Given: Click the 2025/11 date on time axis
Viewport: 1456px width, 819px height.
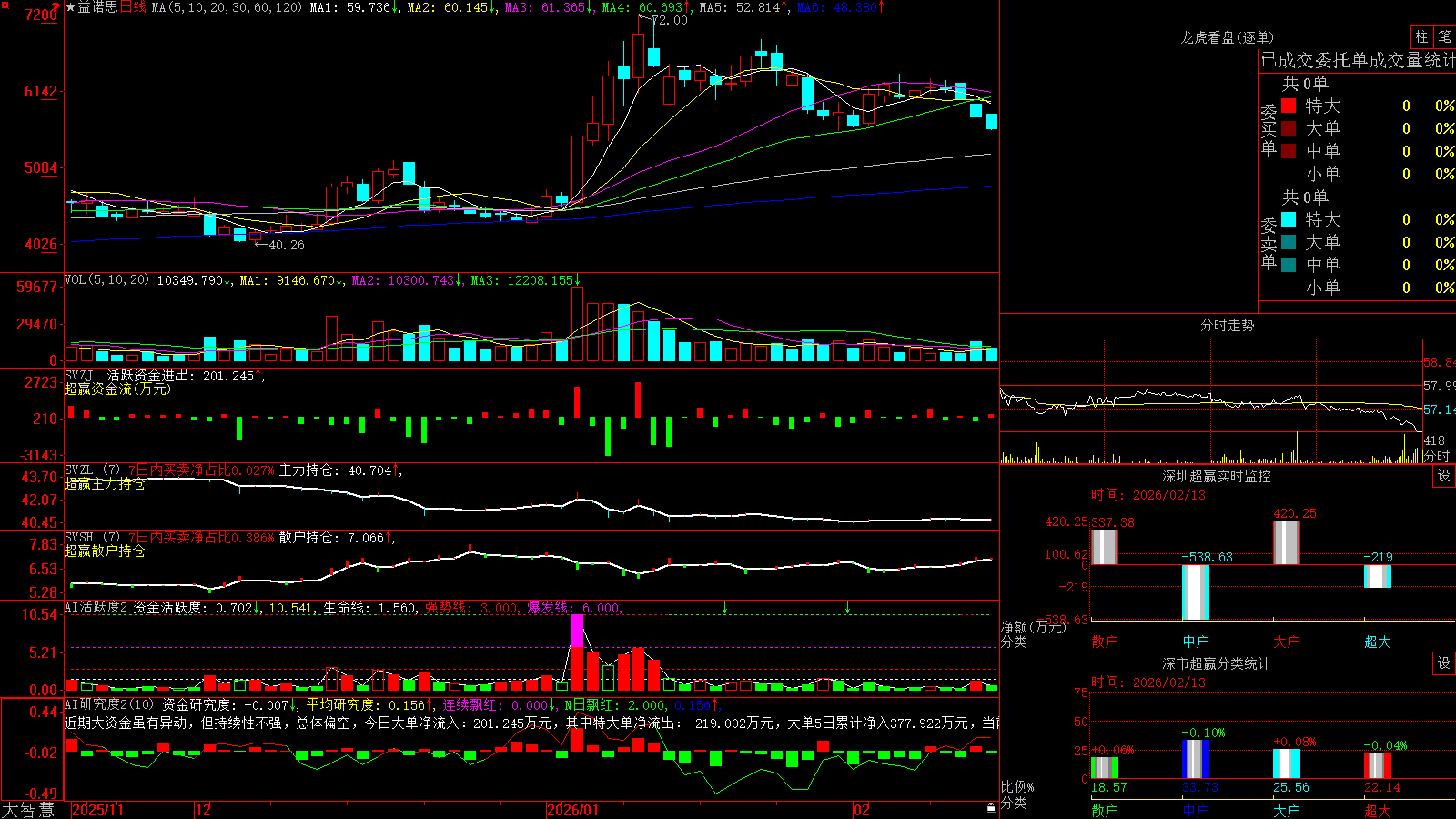Looking at the screenshot, I should 97,810.
